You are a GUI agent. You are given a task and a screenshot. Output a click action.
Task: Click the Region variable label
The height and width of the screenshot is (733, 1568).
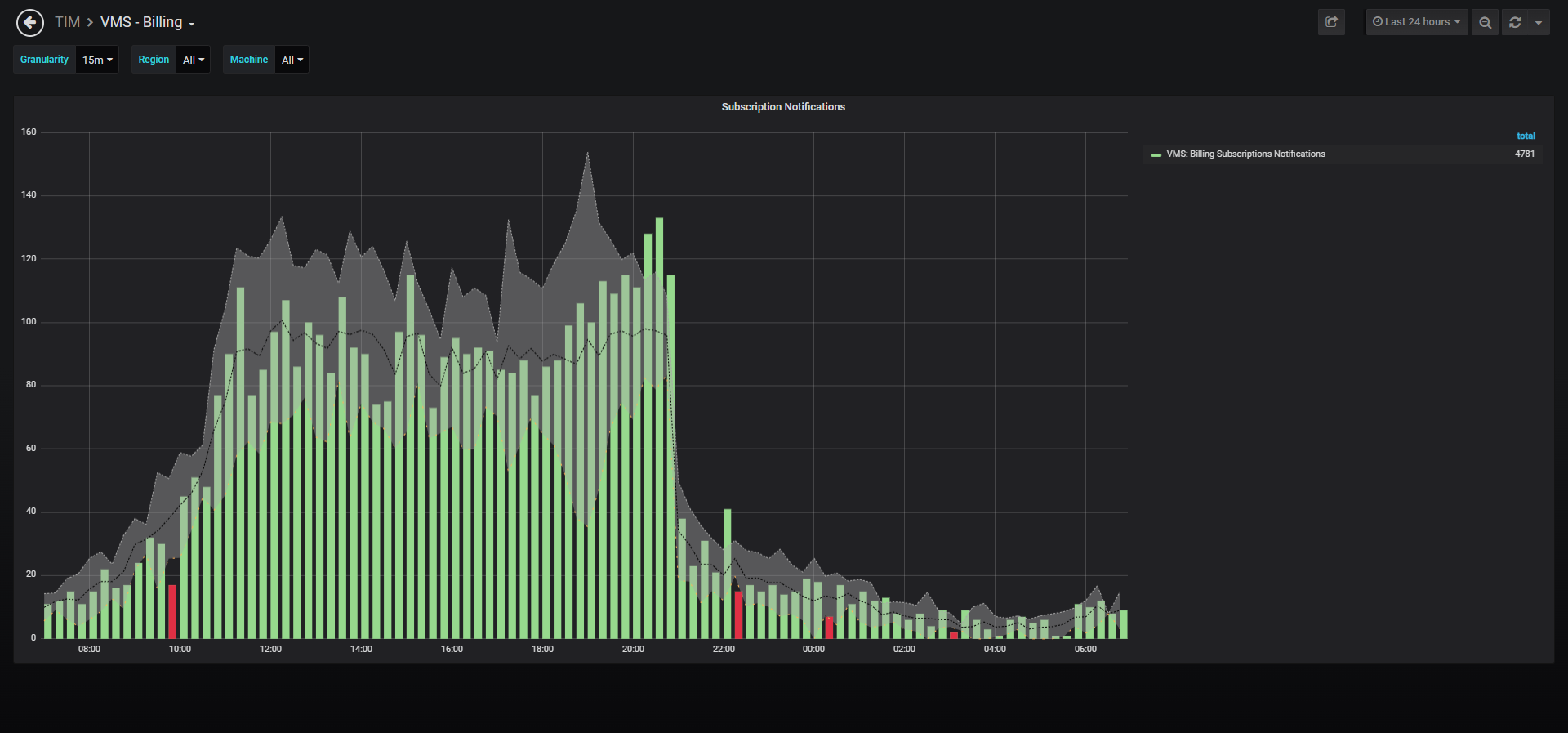pos(154,60)
